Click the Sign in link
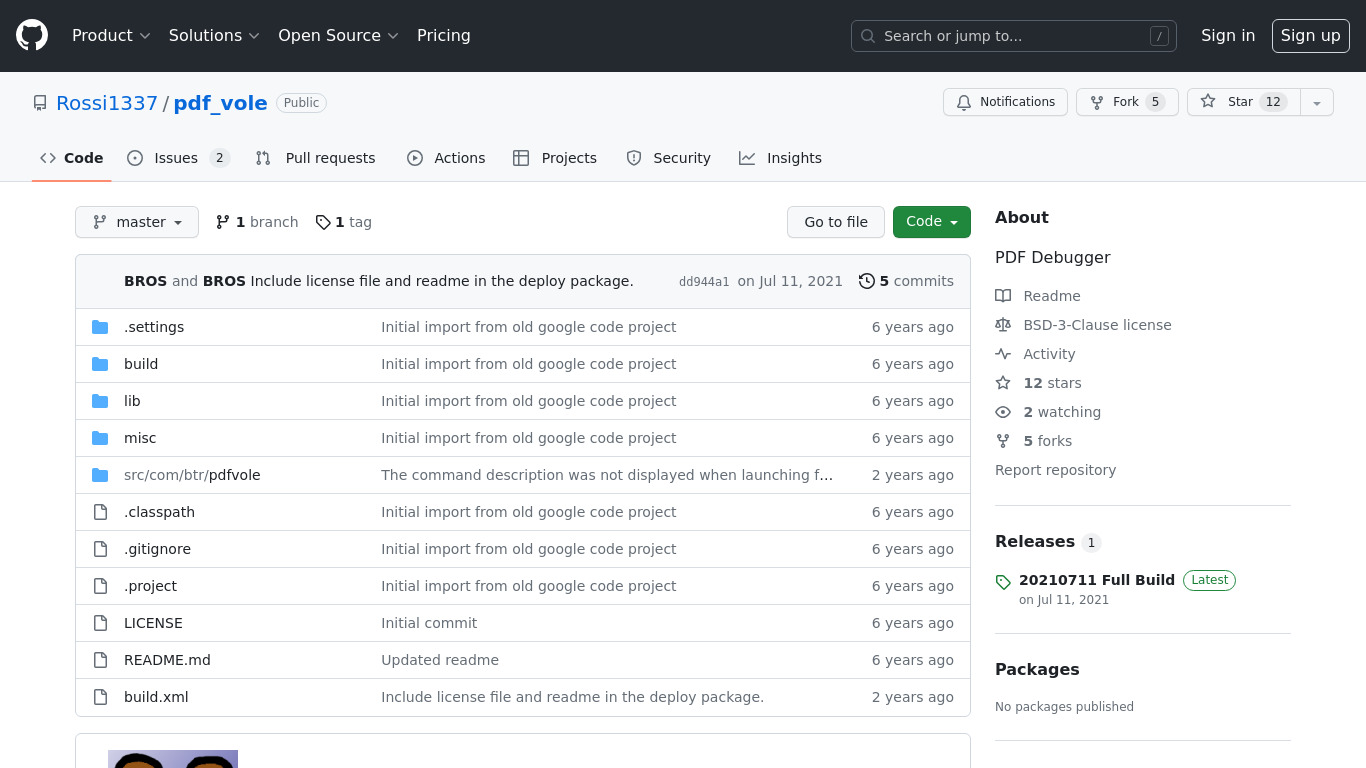Screen dimensions: 1366x768 (x=1227, y=36)
